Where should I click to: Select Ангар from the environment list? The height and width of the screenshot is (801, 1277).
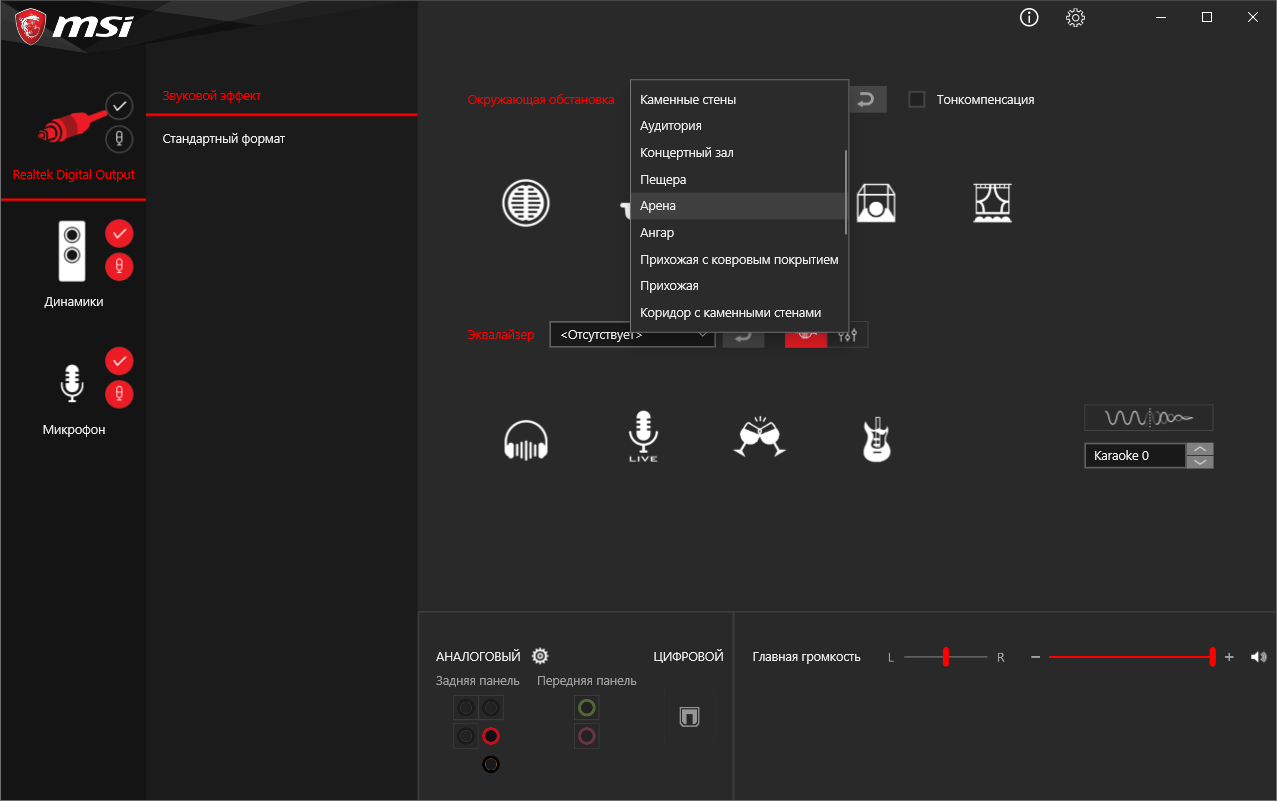pos(739,232)
